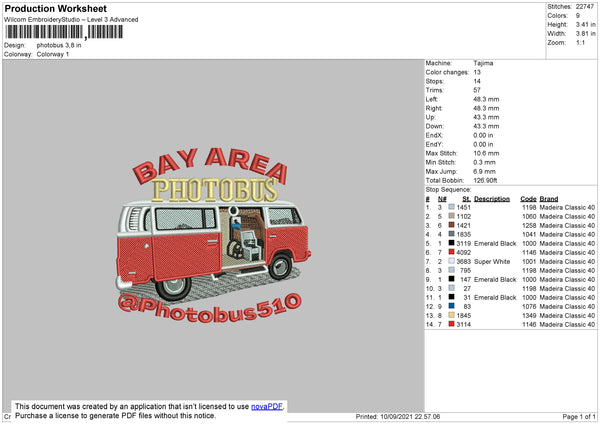Click the Height value "3.41 in"
Screen dimensions: 600x424
click(x=585, y=24)
